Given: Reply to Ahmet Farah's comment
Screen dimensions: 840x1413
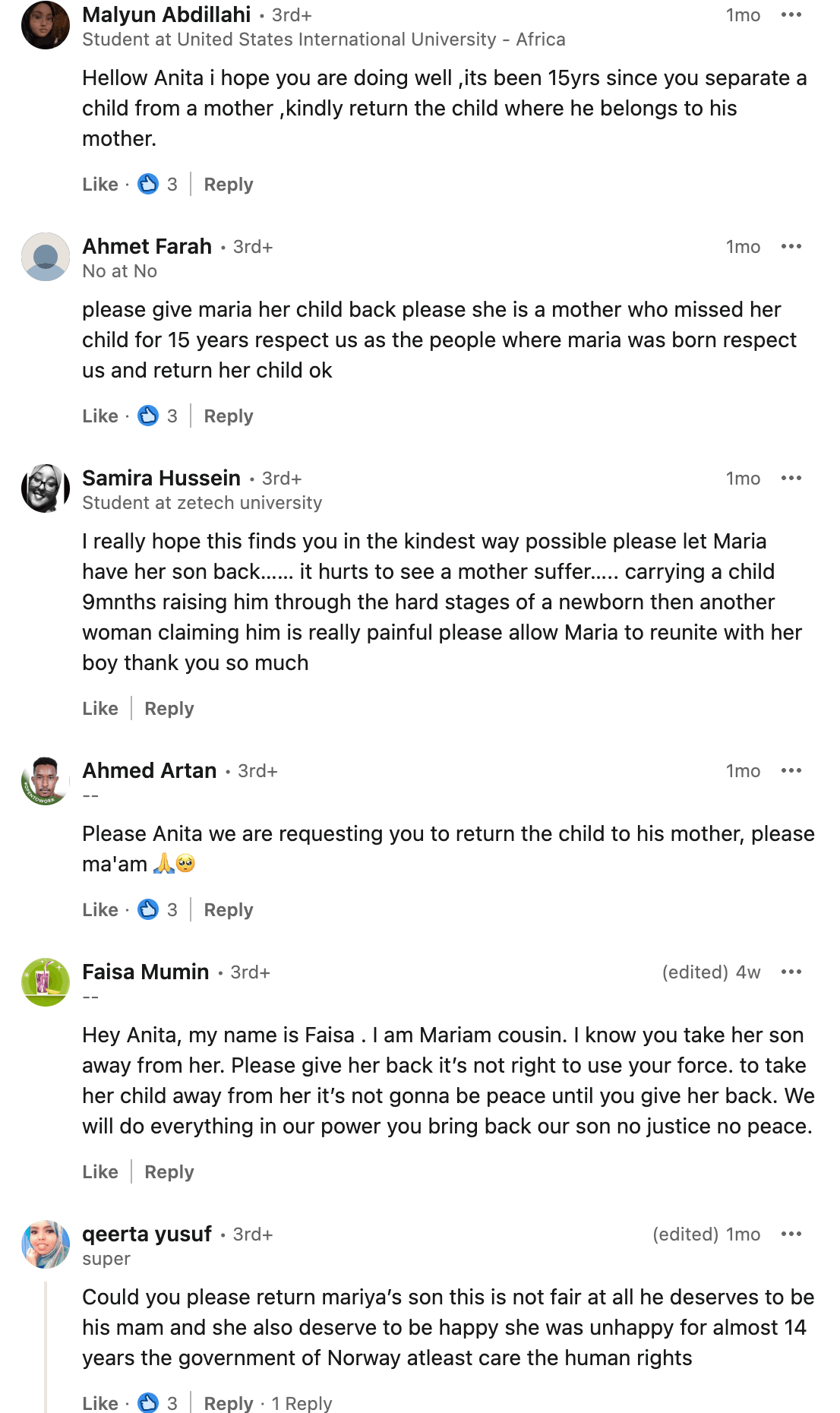Looking at the screenshot, I should click(228, 416).
